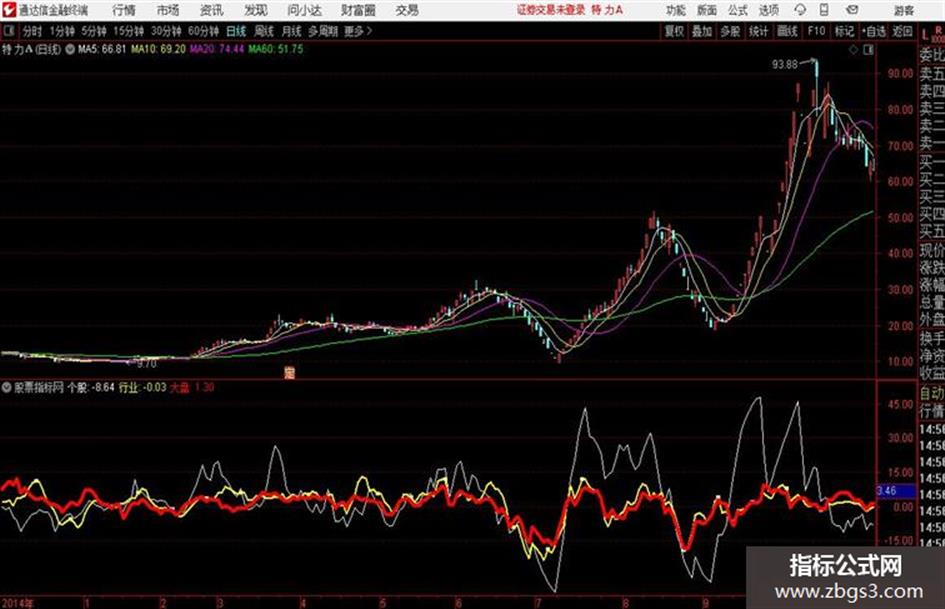
Task: Click the diamond icon at the chart's top right
Action: pyautogui.click(x=853, y=50)
